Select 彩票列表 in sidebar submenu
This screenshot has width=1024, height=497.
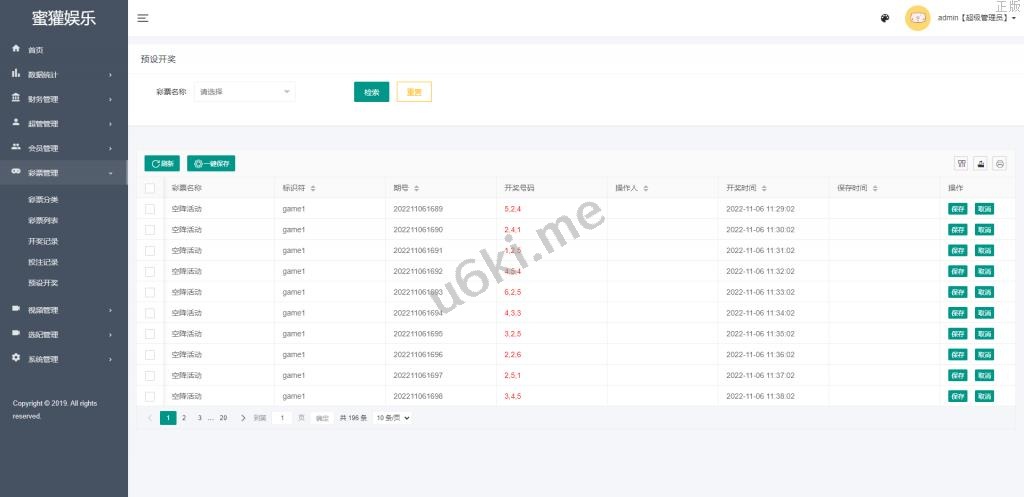pyautogui.click(x=43, y=220)
